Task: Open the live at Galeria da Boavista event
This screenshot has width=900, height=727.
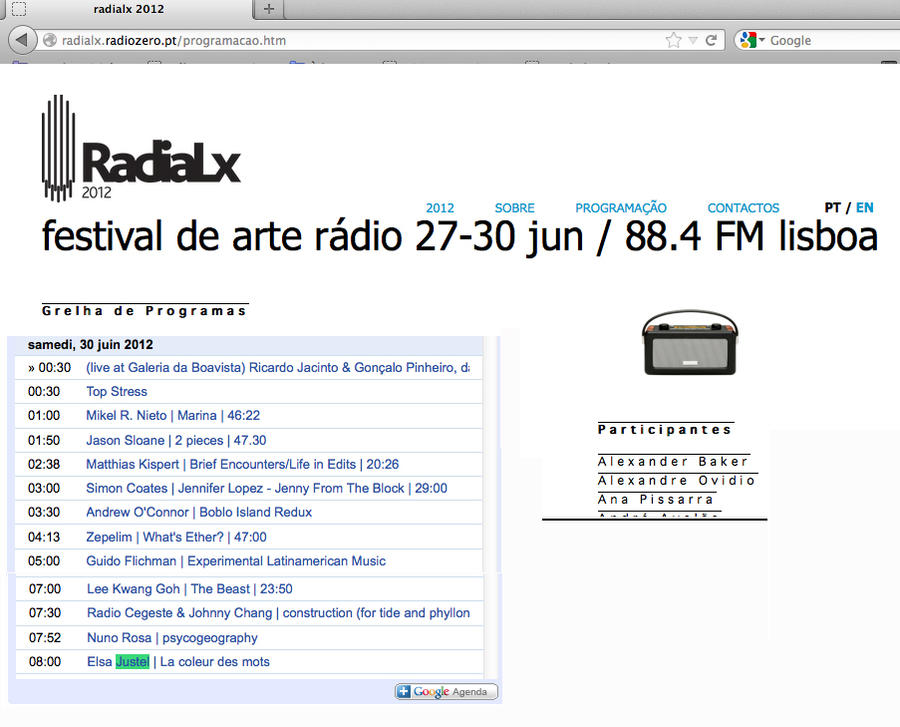Action: pyautogui.click(x=278, y=368)
